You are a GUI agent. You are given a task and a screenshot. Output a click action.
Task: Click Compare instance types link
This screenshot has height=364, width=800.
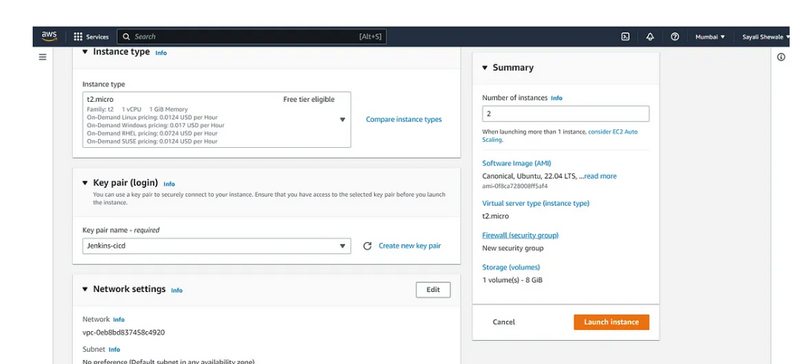click(x=404, y=119)
